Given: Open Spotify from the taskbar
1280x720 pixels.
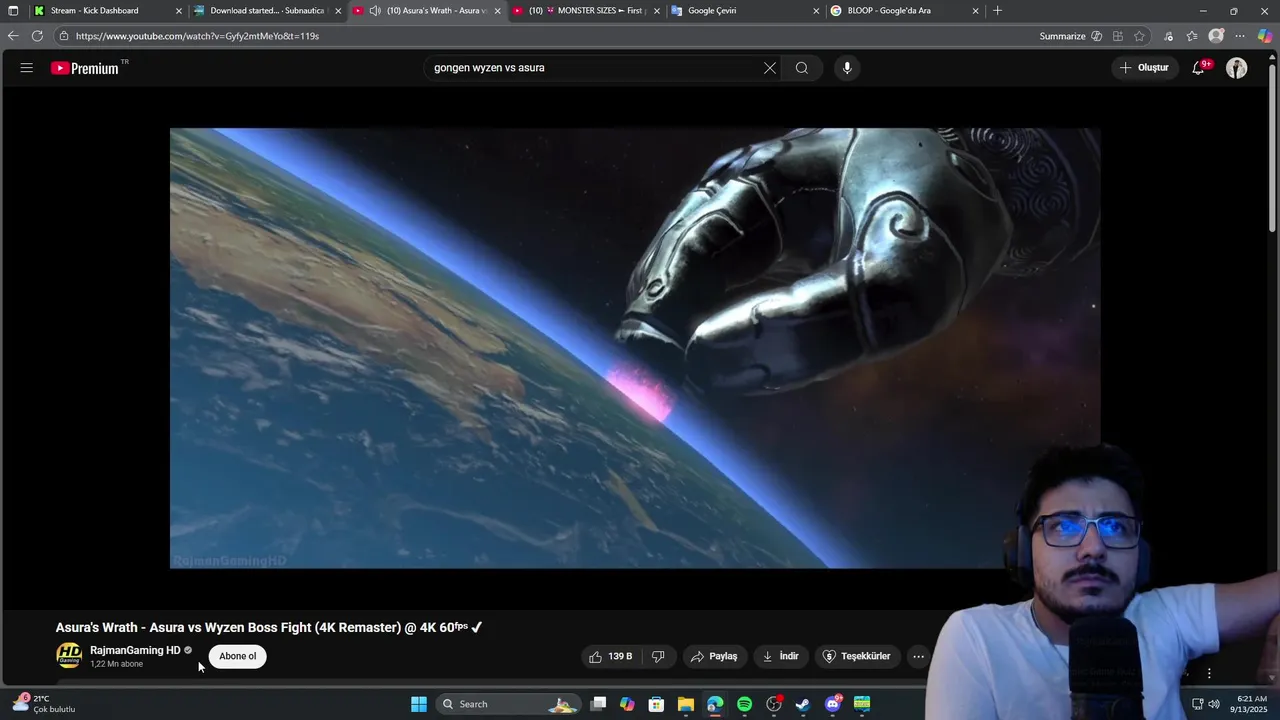Looking at the screenshot, I should coord(744,704).
